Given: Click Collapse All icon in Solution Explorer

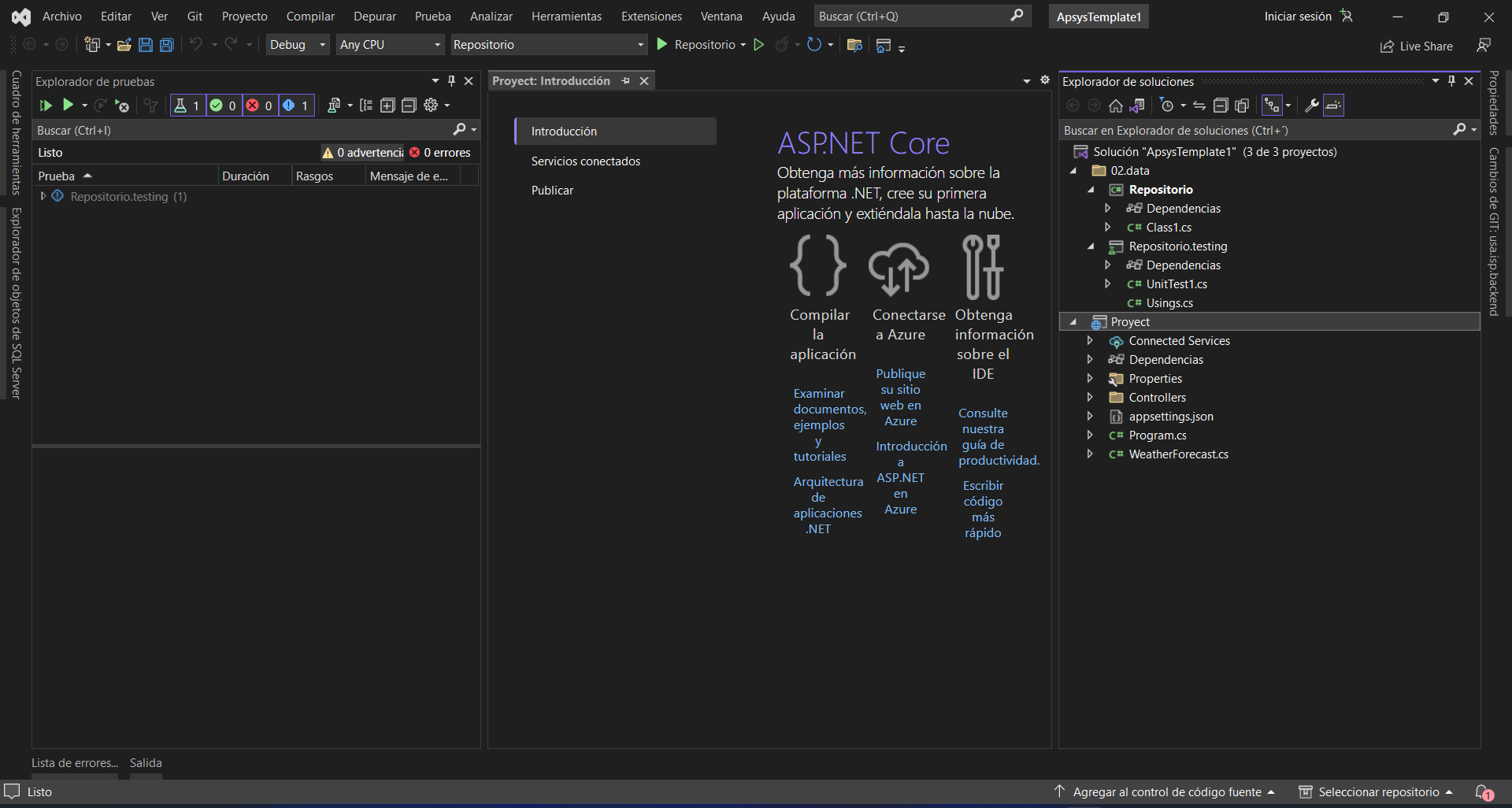Looking at the screenshot, I should [1220, 106].
